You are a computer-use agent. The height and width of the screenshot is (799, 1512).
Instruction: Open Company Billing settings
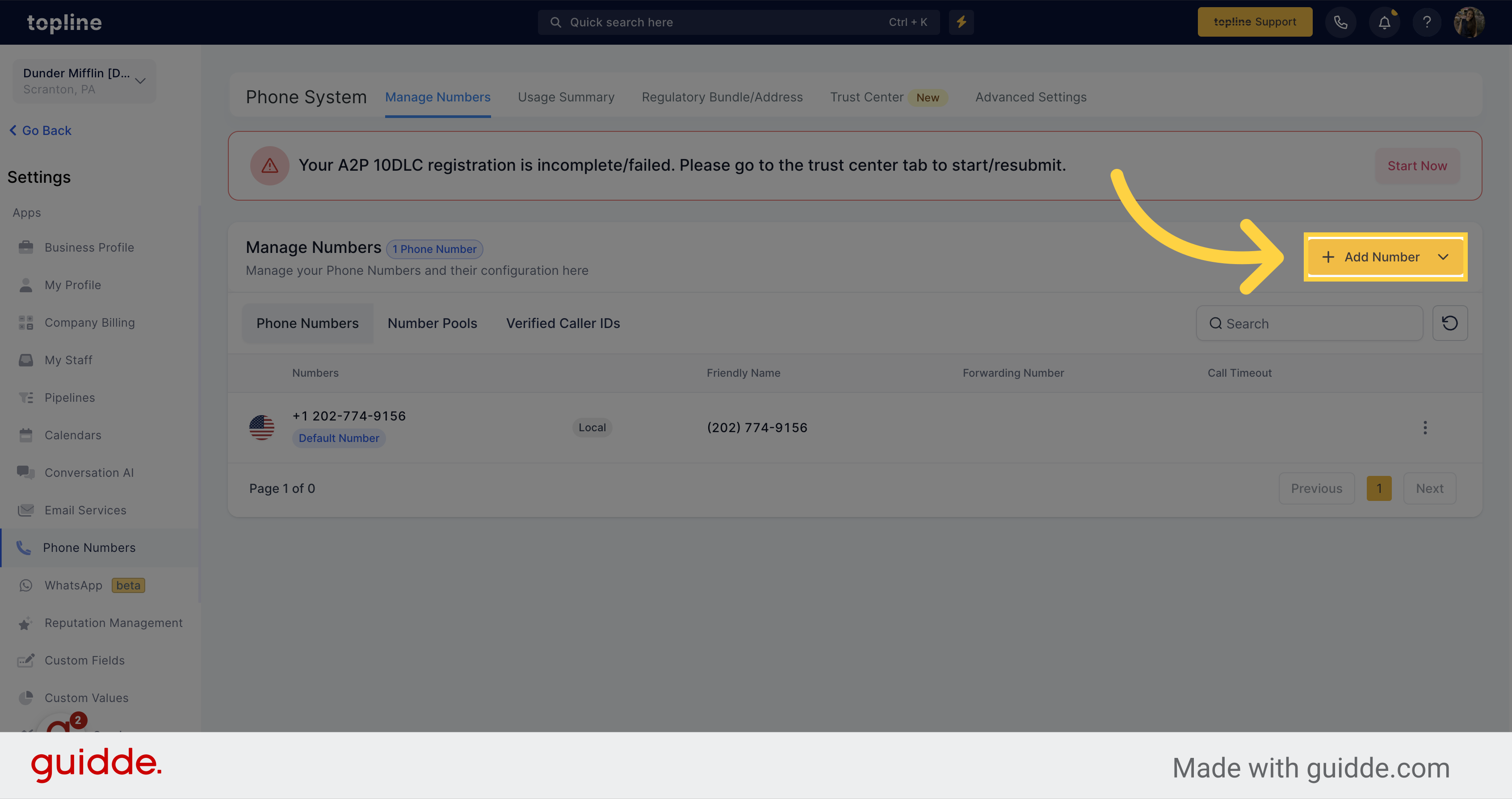pyautogui.click(x=90, y=322)
